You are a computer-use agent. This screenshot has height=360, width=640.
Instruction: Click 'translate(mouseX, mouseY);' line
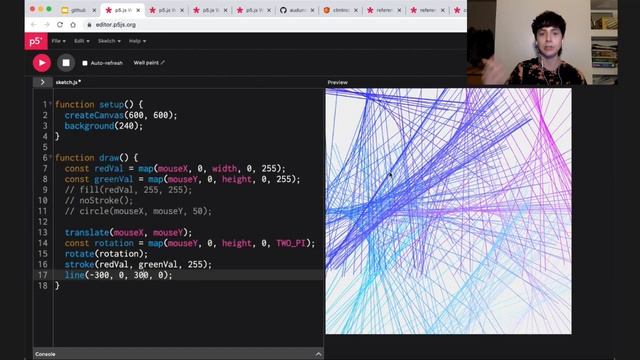[x=128, y=232]
